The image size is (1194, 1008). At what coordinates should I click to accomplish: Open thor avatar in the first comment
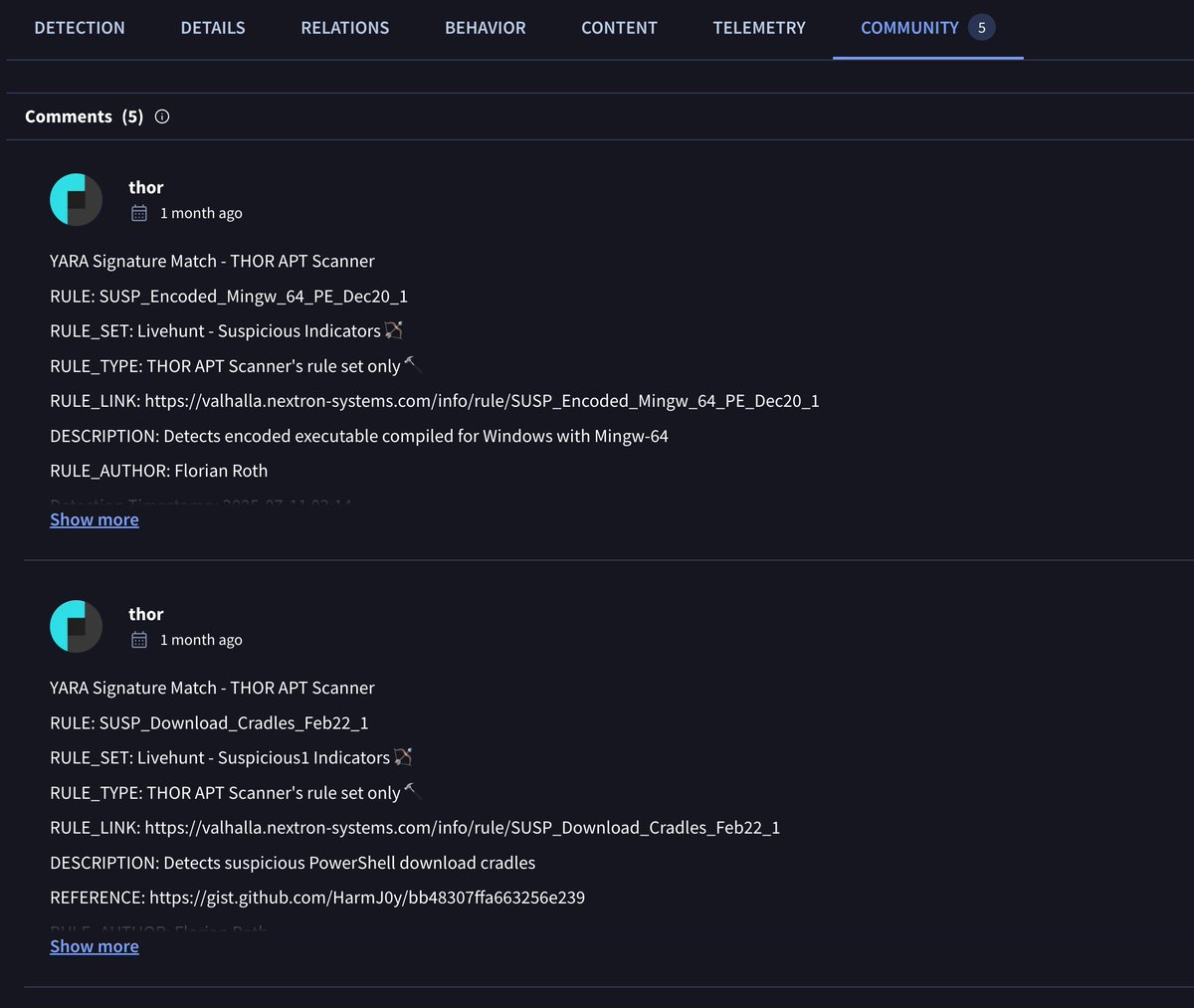[76, 199]
